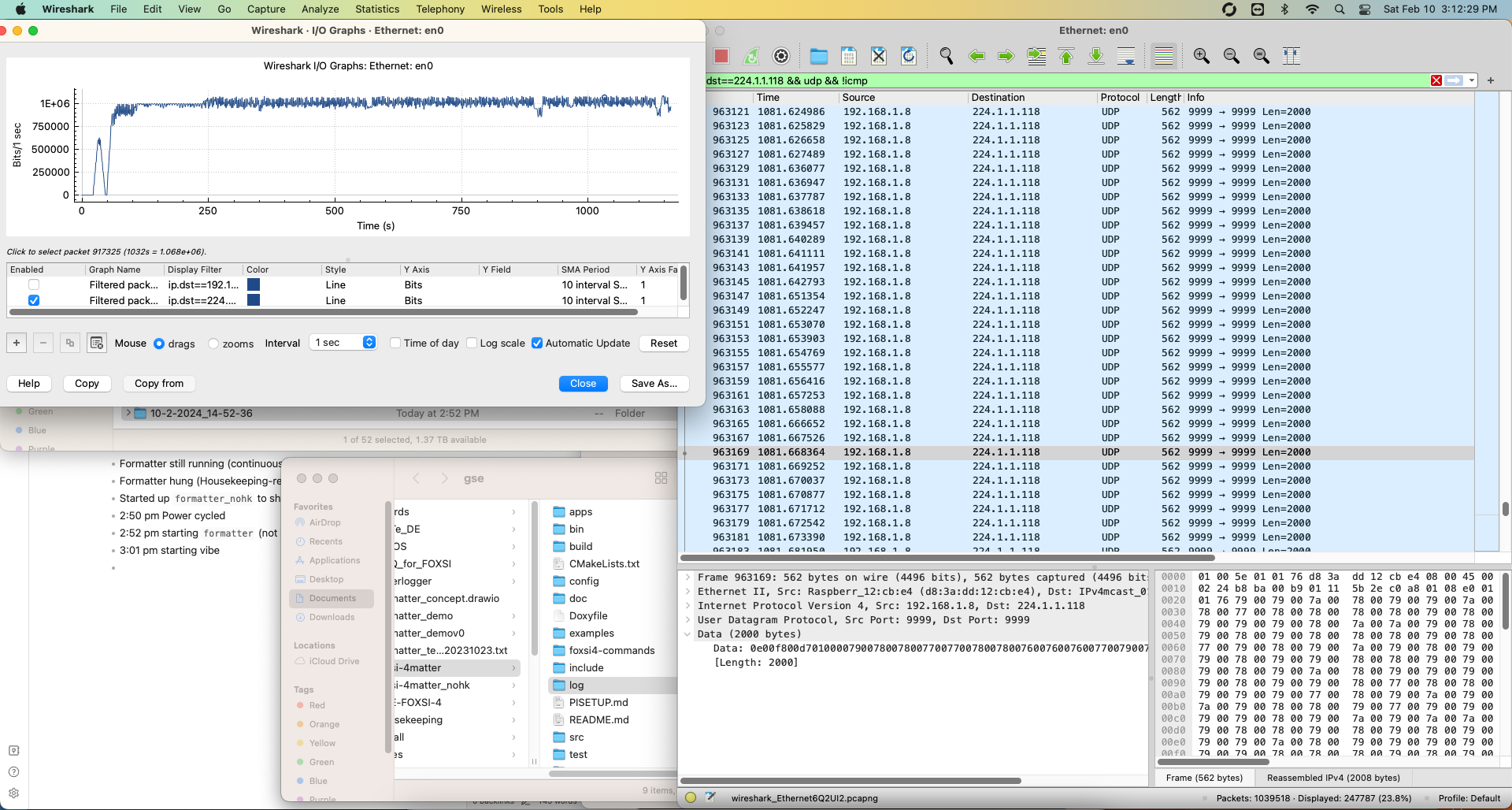Open Spotlight search in macOS menu bar

click(1340, 9)
